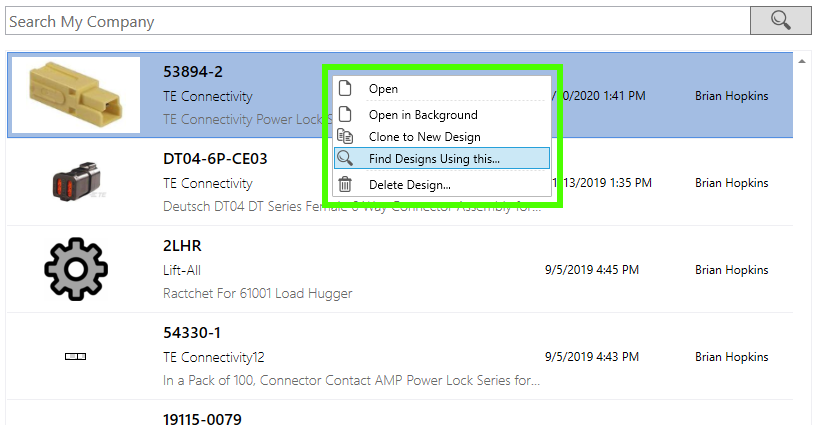Image resolution: width=816 pixels, height=425 pixels.
Task: Click the TE Connectivity12 manufacturer text
Action: point(213,357)
